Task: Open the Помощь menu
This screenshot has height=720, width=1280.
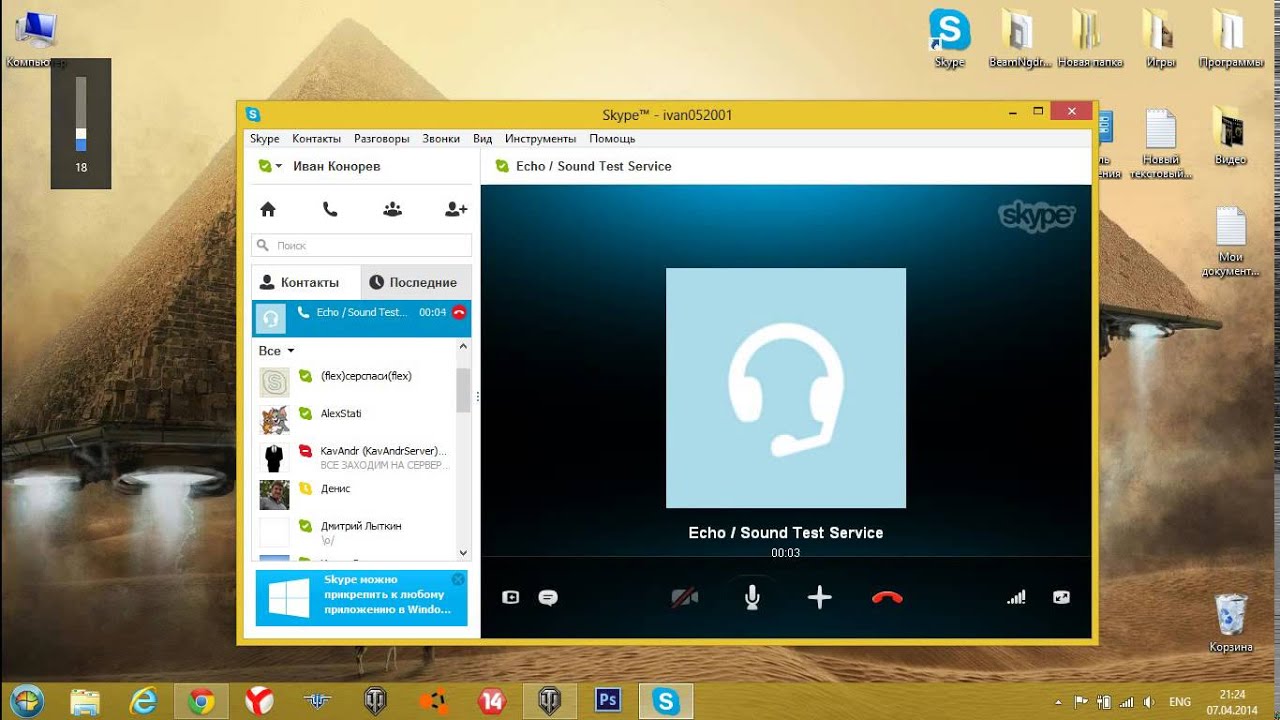Action: click(x=612, y=139)
